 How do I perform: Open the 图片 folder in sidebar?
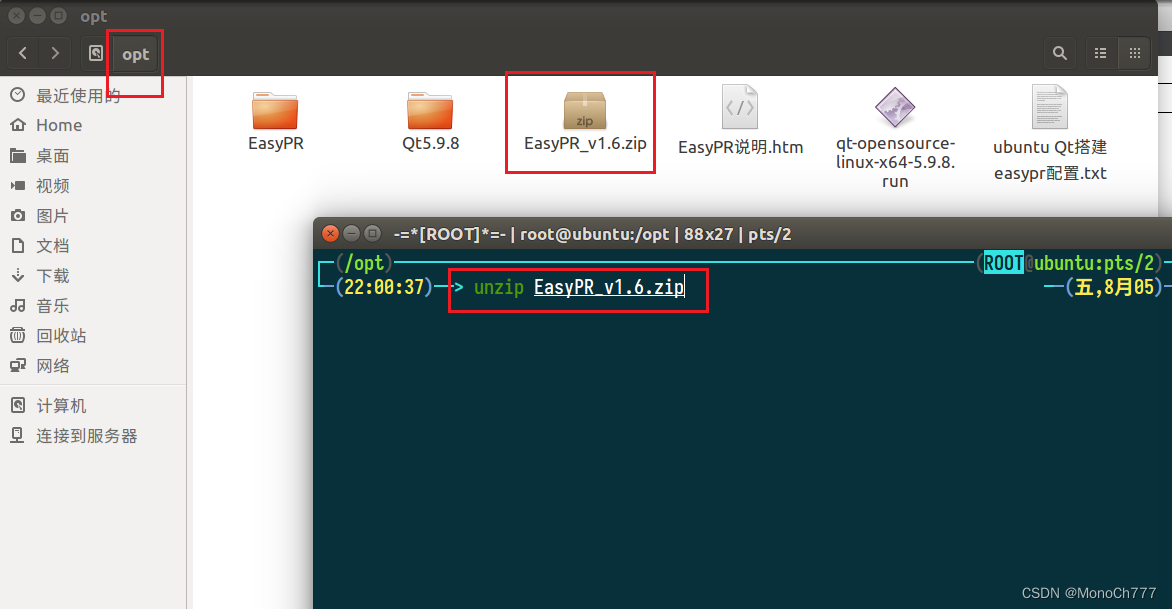pyautogui.click(x=55, y=215)
